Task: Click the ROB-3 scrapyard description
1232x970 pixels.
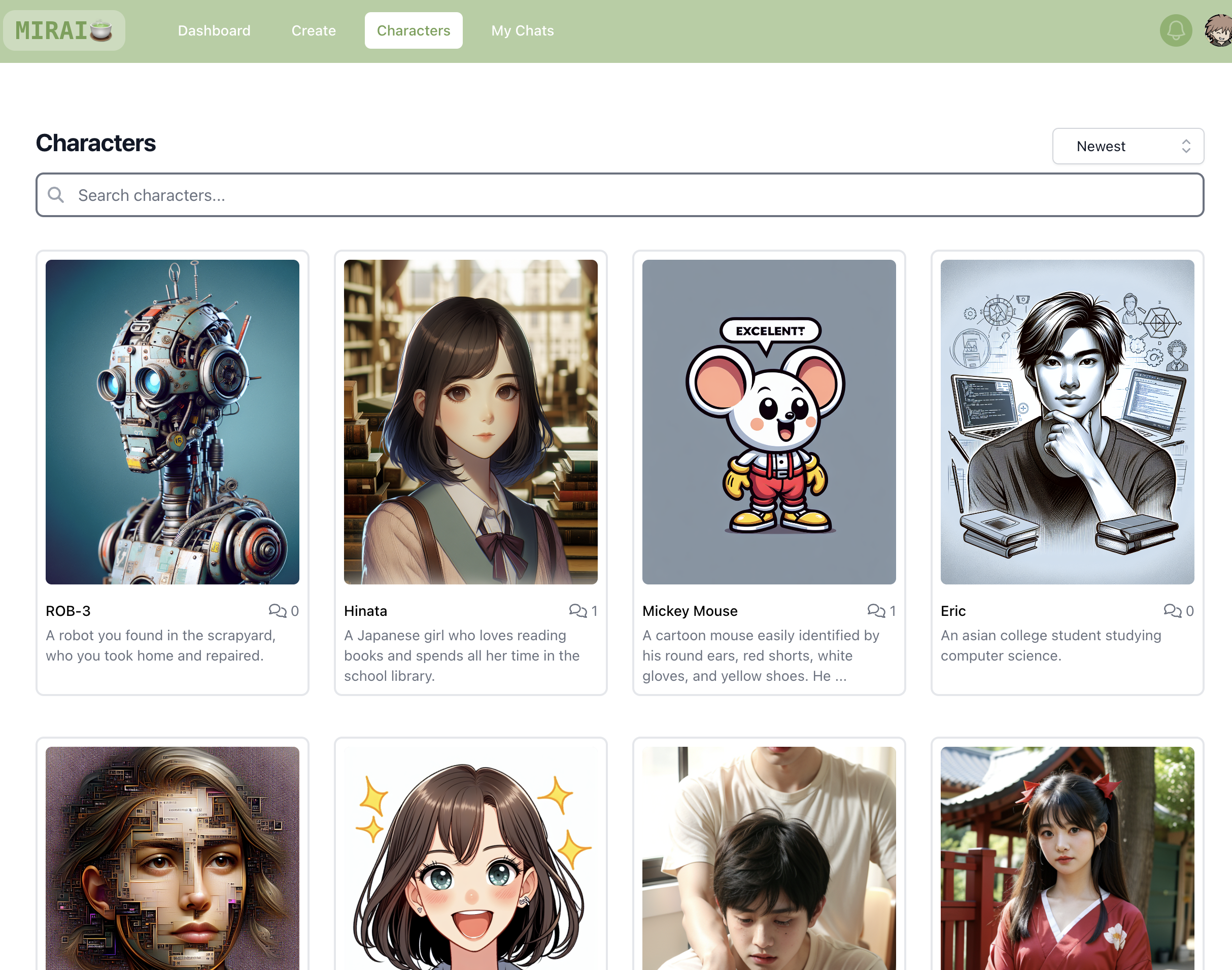Action: click(161, 645)
